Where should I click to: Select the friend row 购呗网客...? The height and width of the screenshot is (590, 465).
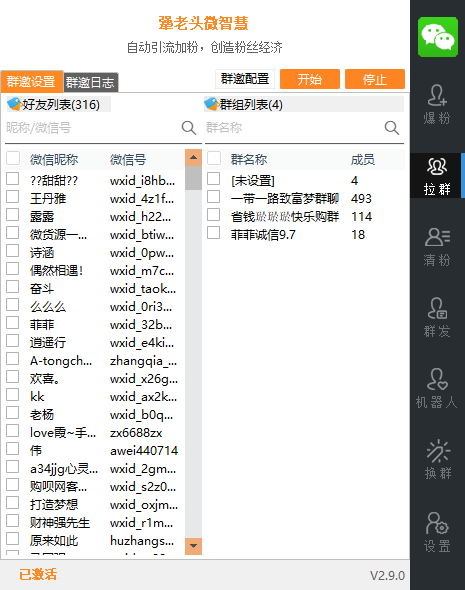click(95, 487)
